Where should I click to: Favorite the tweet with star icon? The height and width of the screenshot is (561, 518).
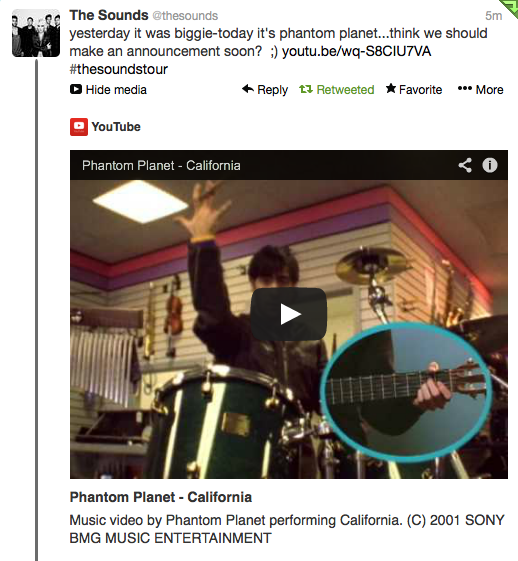coord(391,88)
